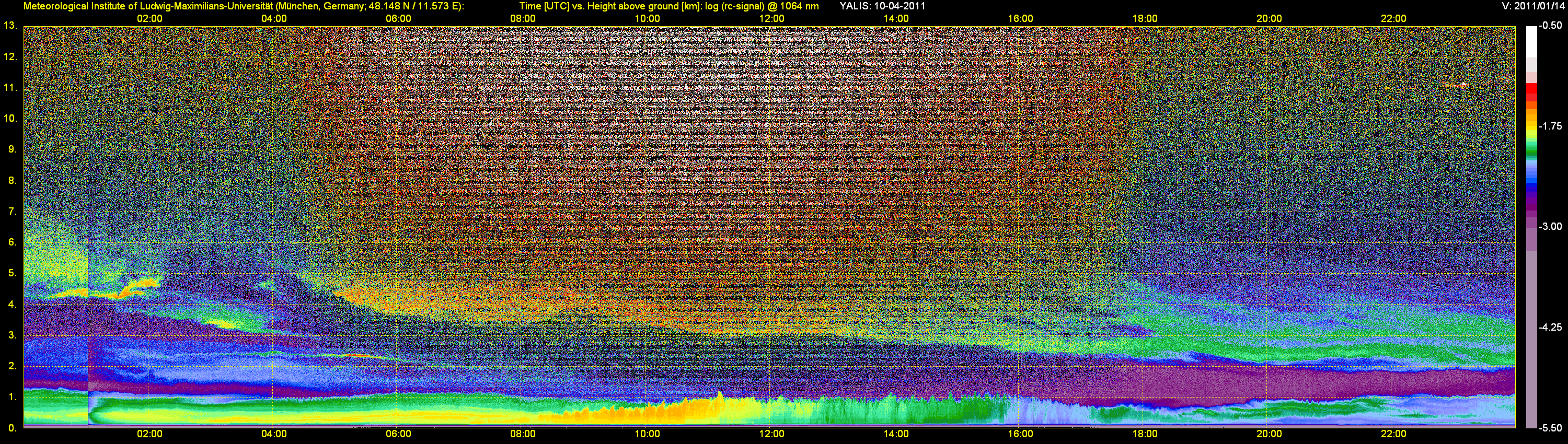This screenshot has width=1568, height=444.
Task: Click the 11. height axis label
Action: point(10,88)
